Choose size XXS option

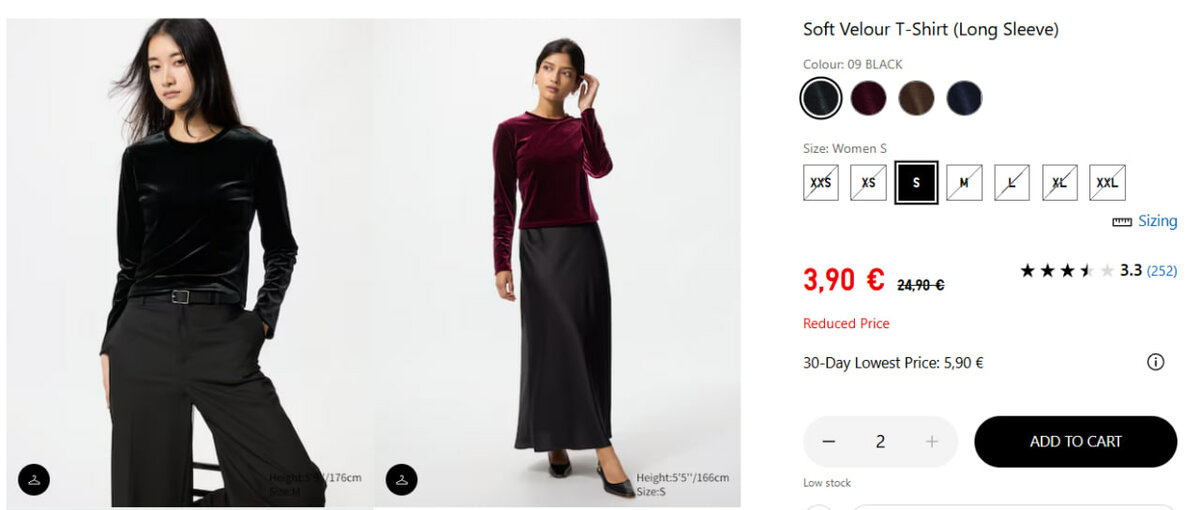(821, 183)
